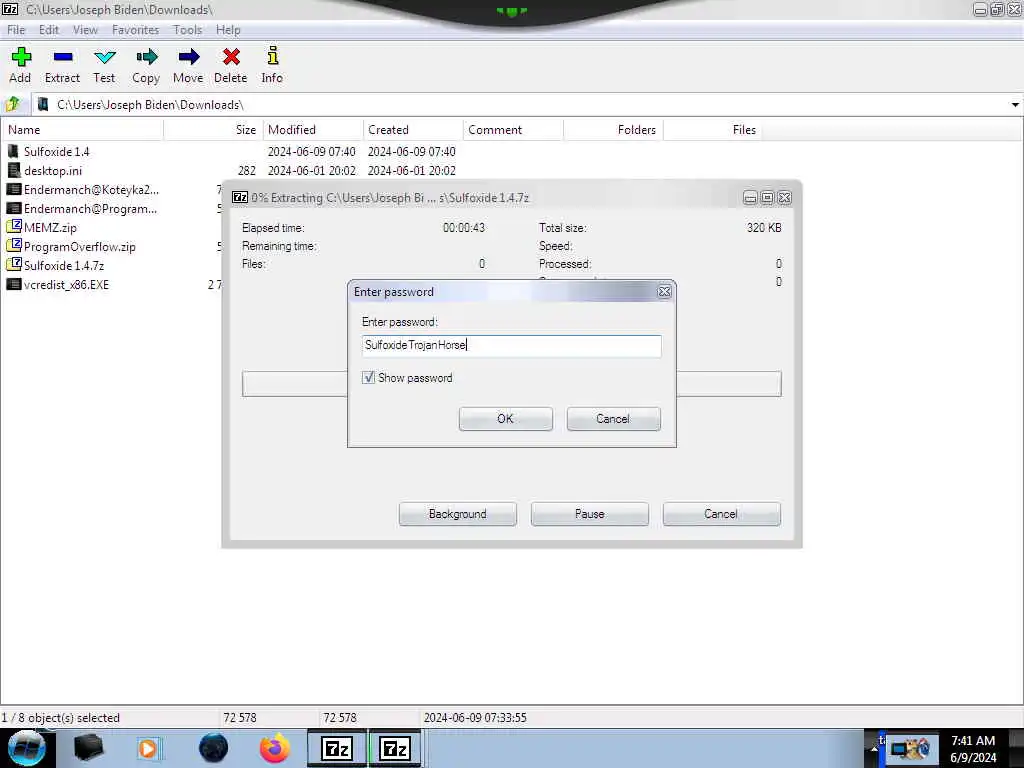Click the Folders column header

613,130
